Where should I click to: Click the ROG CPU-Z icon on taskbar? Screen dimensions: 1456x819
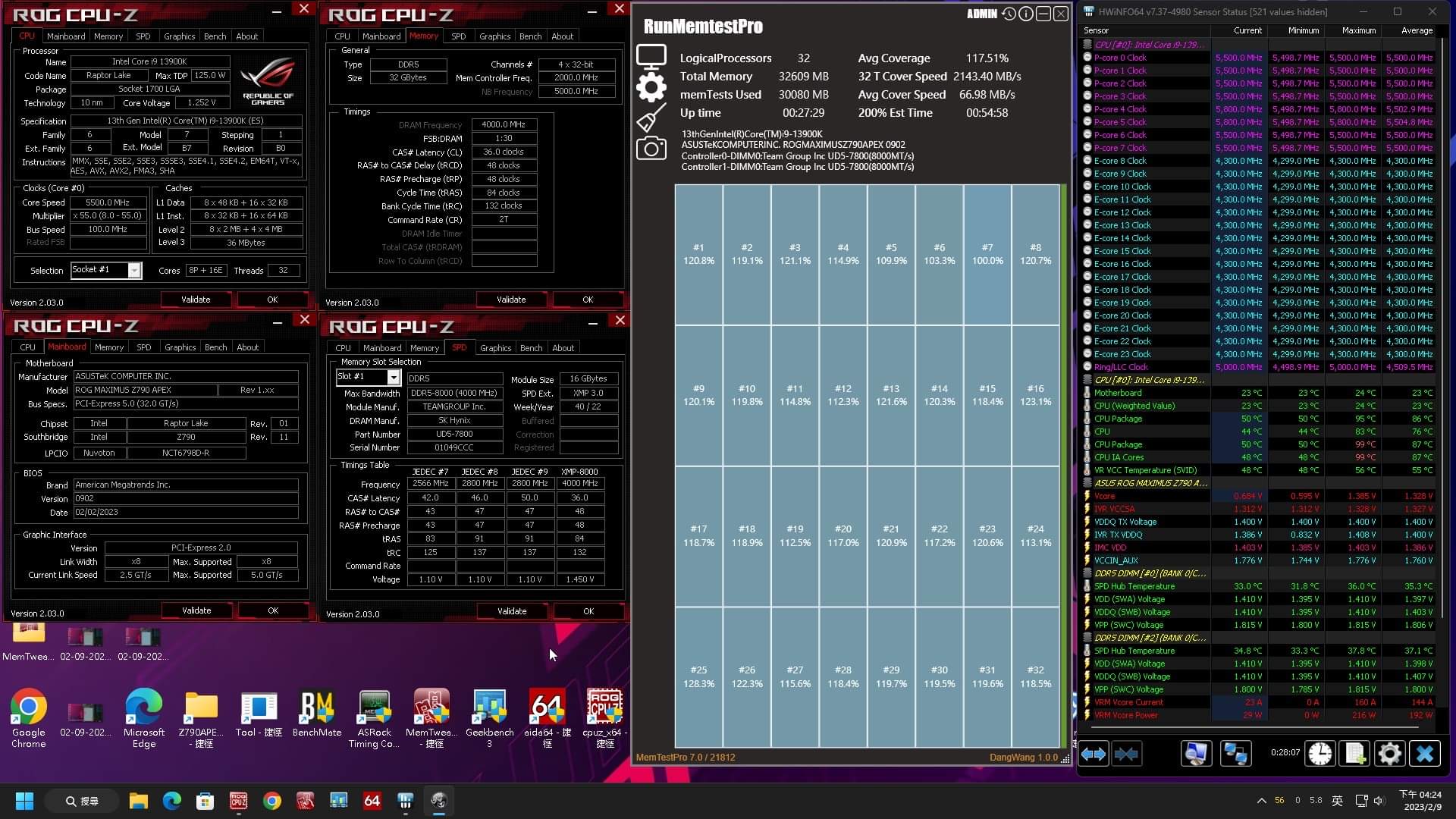pyautogui.click(x=239, y=801)
